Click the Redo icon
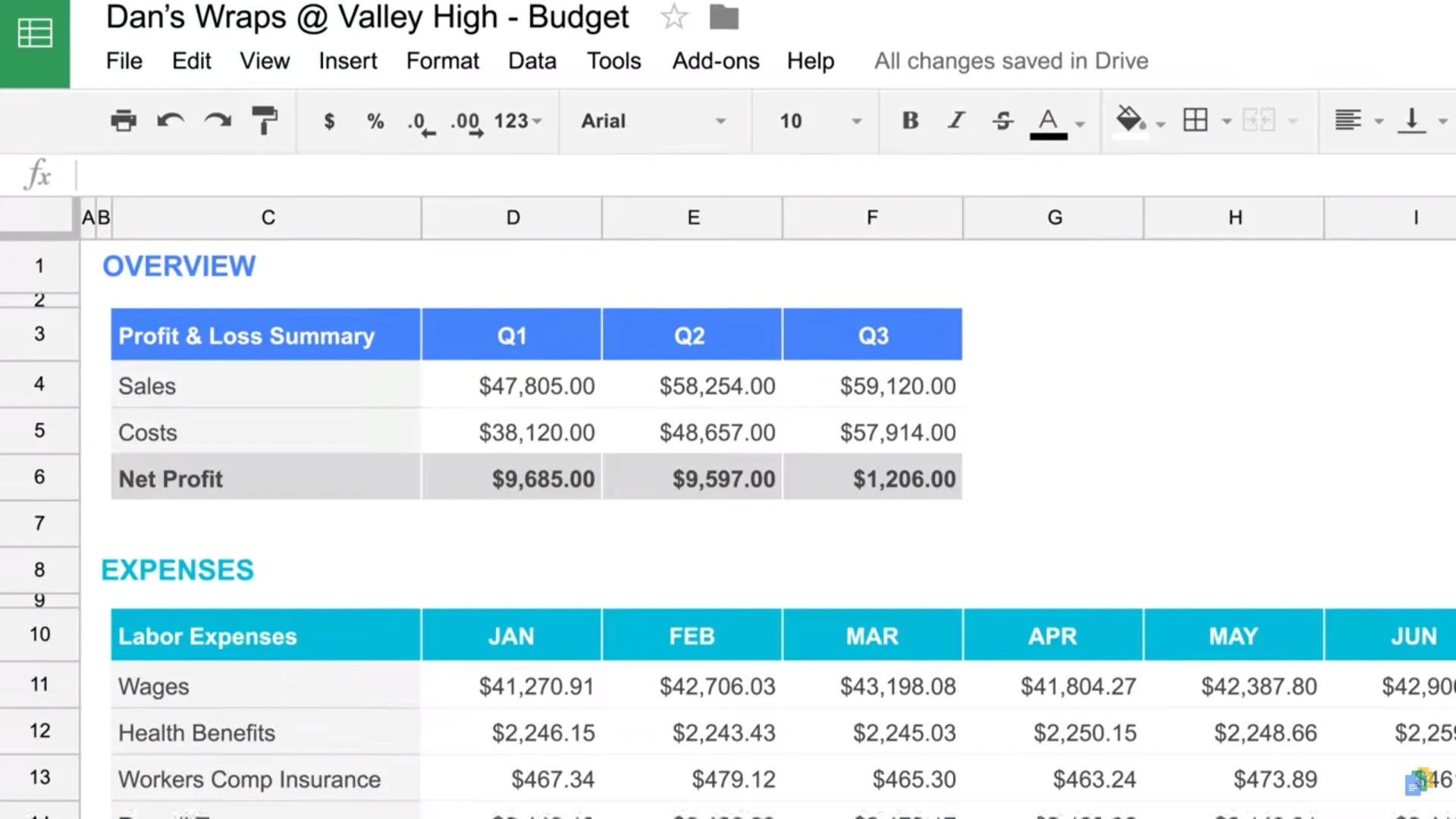The image size is (1456, 819). point(218,121)
